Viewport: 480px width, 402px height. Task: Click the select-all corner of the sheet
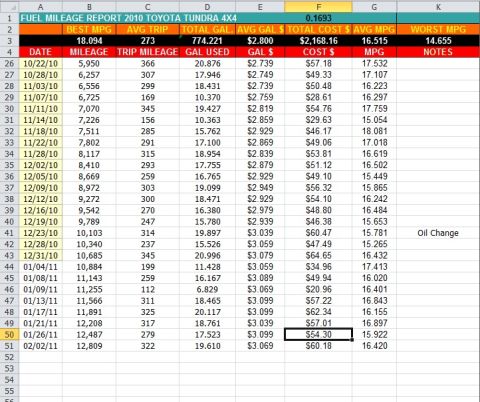click(x=9, y=7)
